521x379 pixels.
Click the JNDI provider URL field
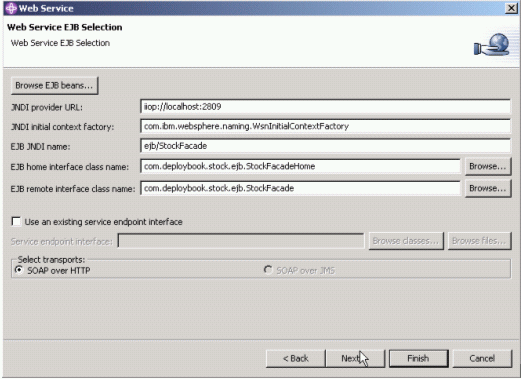coord(325,107)
